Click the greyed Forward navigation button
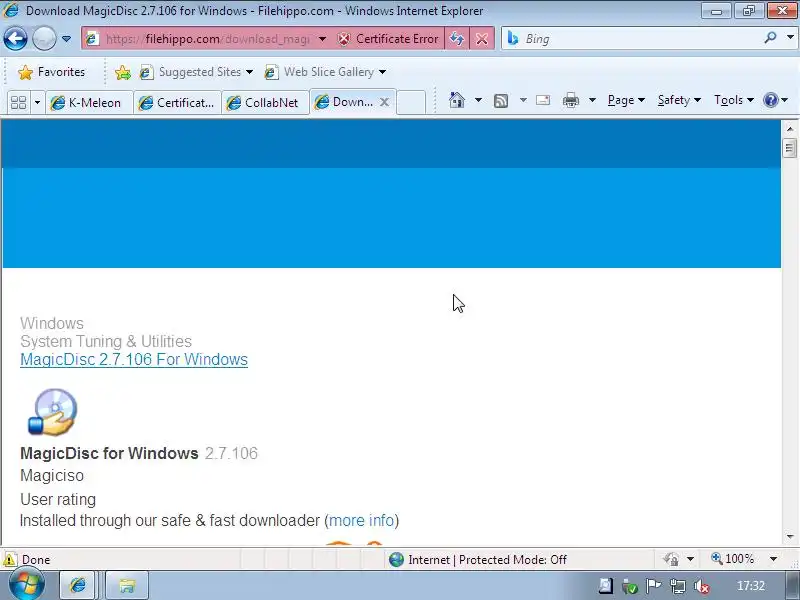This screenshot has height=600, width=800. 44,39
